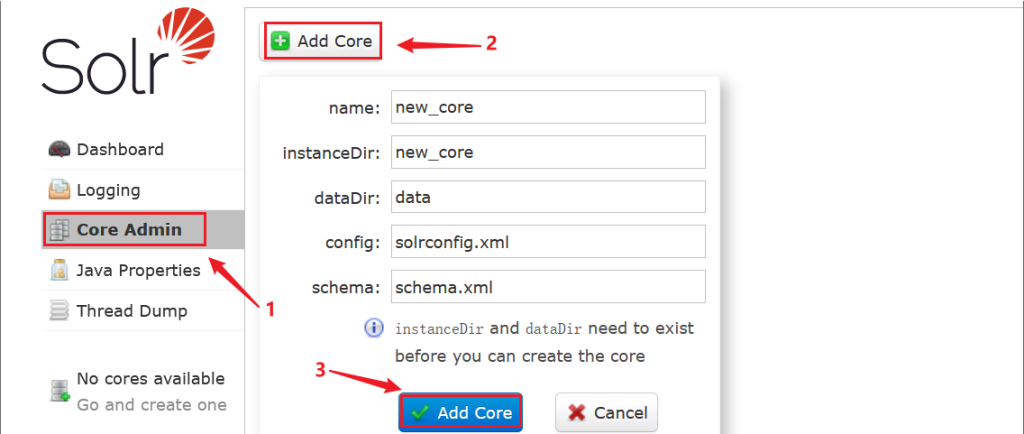
Task: Click the instanceDir text field
Action: coord(549,152)
